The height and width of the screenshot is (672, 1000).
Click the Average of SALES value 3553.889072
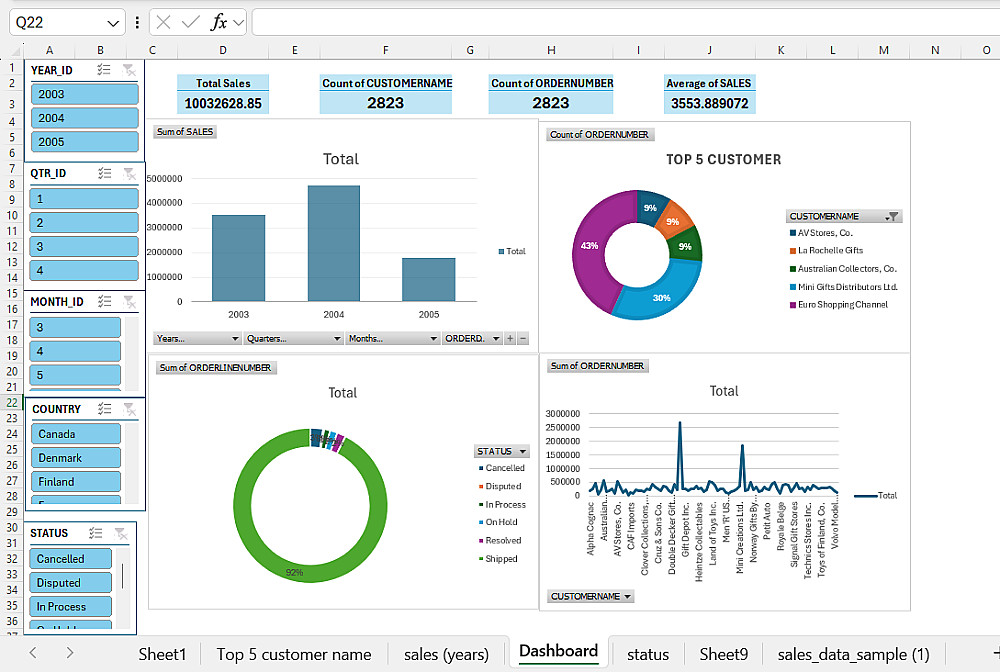tap(709, 103)
